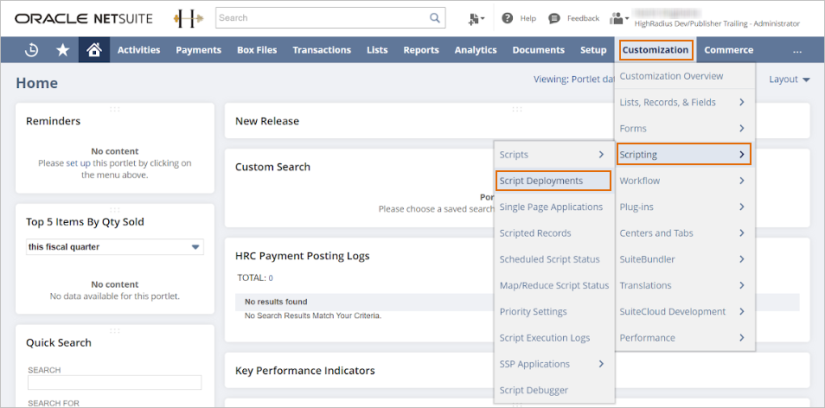Select Priority Settings
This screenshot has width=825, height=408.
click(554, 312)
